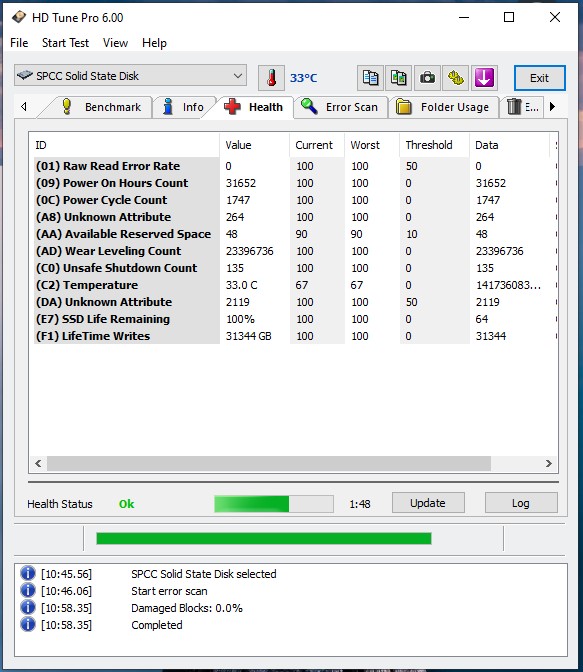Click the Threshold column header
The width and height of the screenshot is (583, 672).
click(x=434, y=145)
